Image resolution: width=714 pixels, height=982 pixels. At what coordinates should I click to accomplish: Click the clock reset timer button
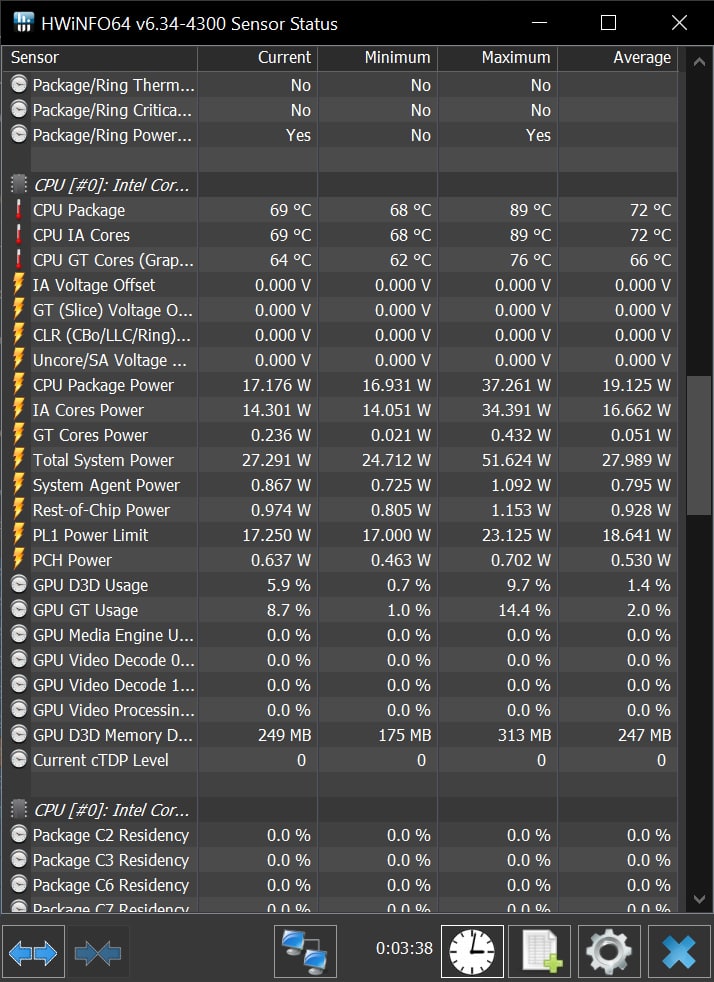click(x=472, y=951)
